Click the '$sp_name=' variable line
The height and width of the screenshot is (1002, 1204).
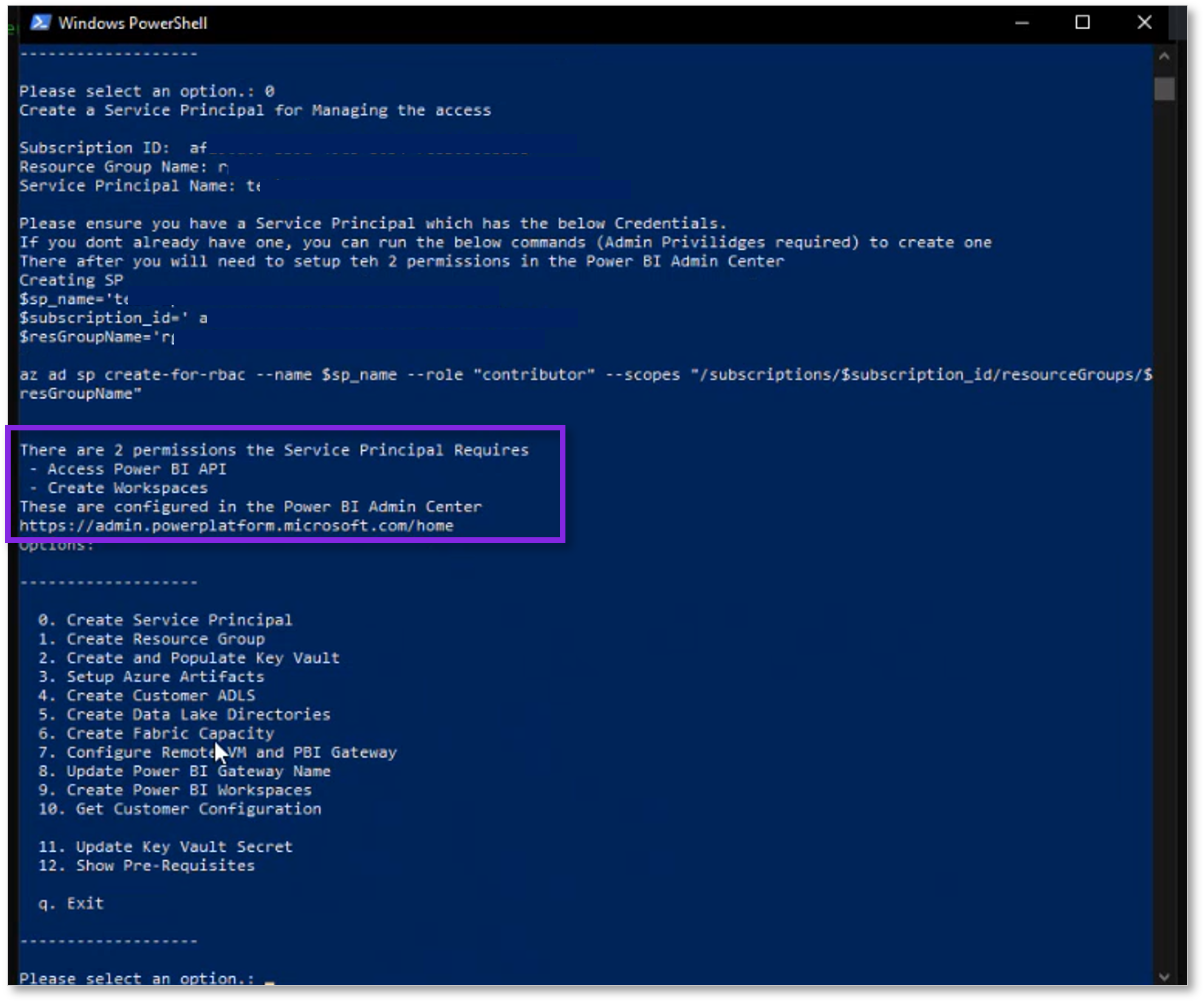click(74, 299)
